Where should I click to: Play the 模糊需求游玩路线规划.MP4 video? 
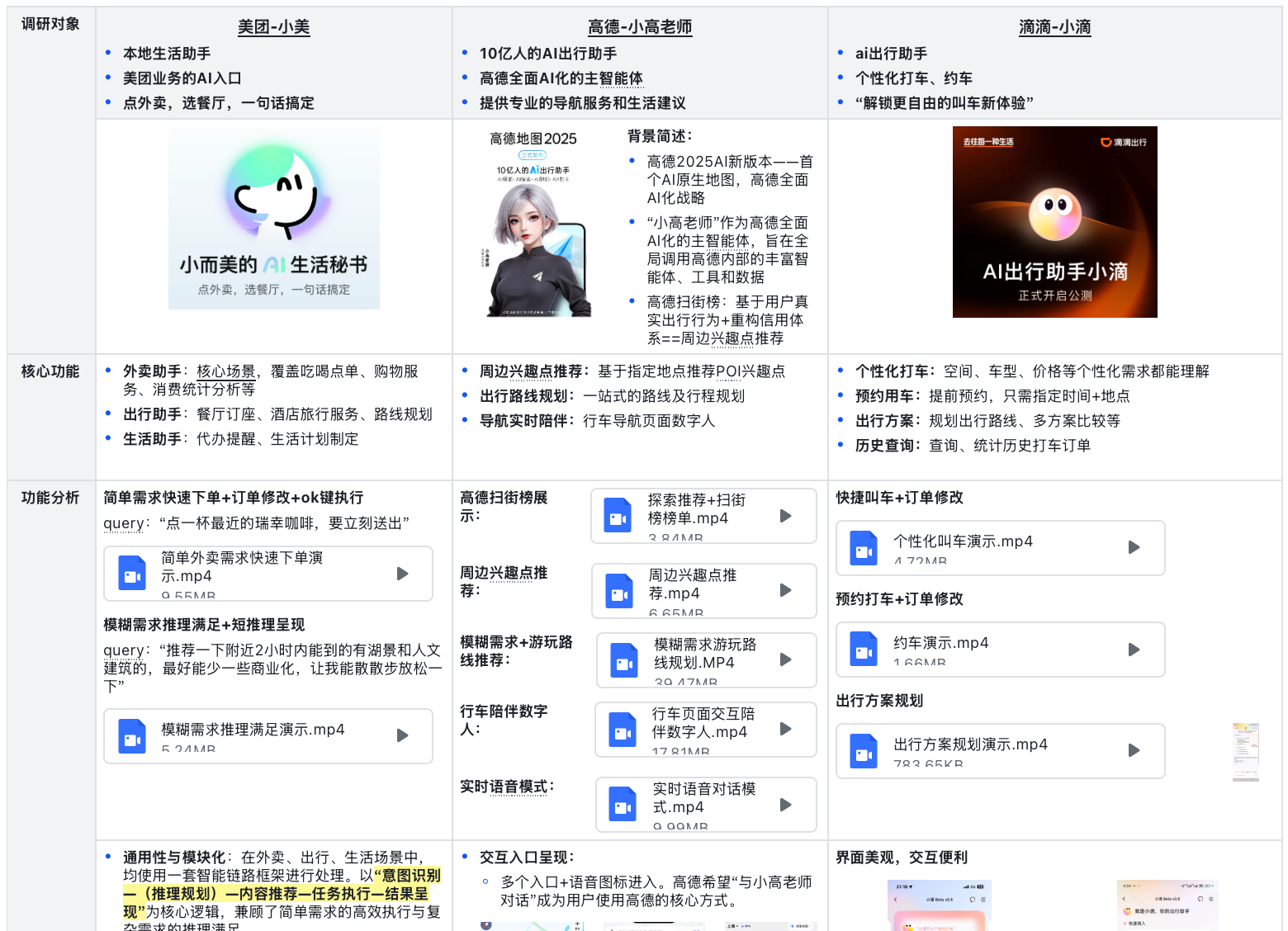[x=786, y=659]
